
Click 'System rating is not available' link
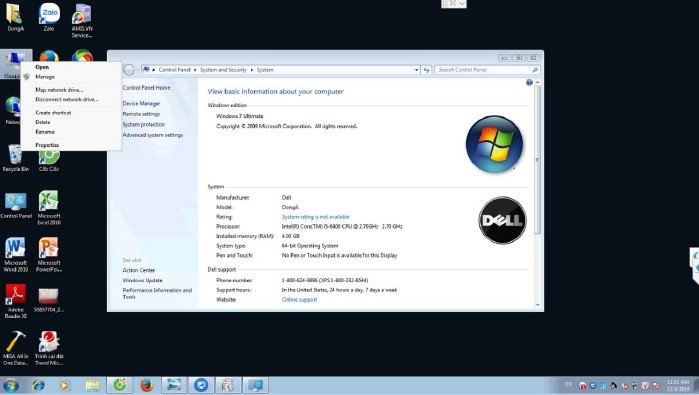[x=316, y=217]
